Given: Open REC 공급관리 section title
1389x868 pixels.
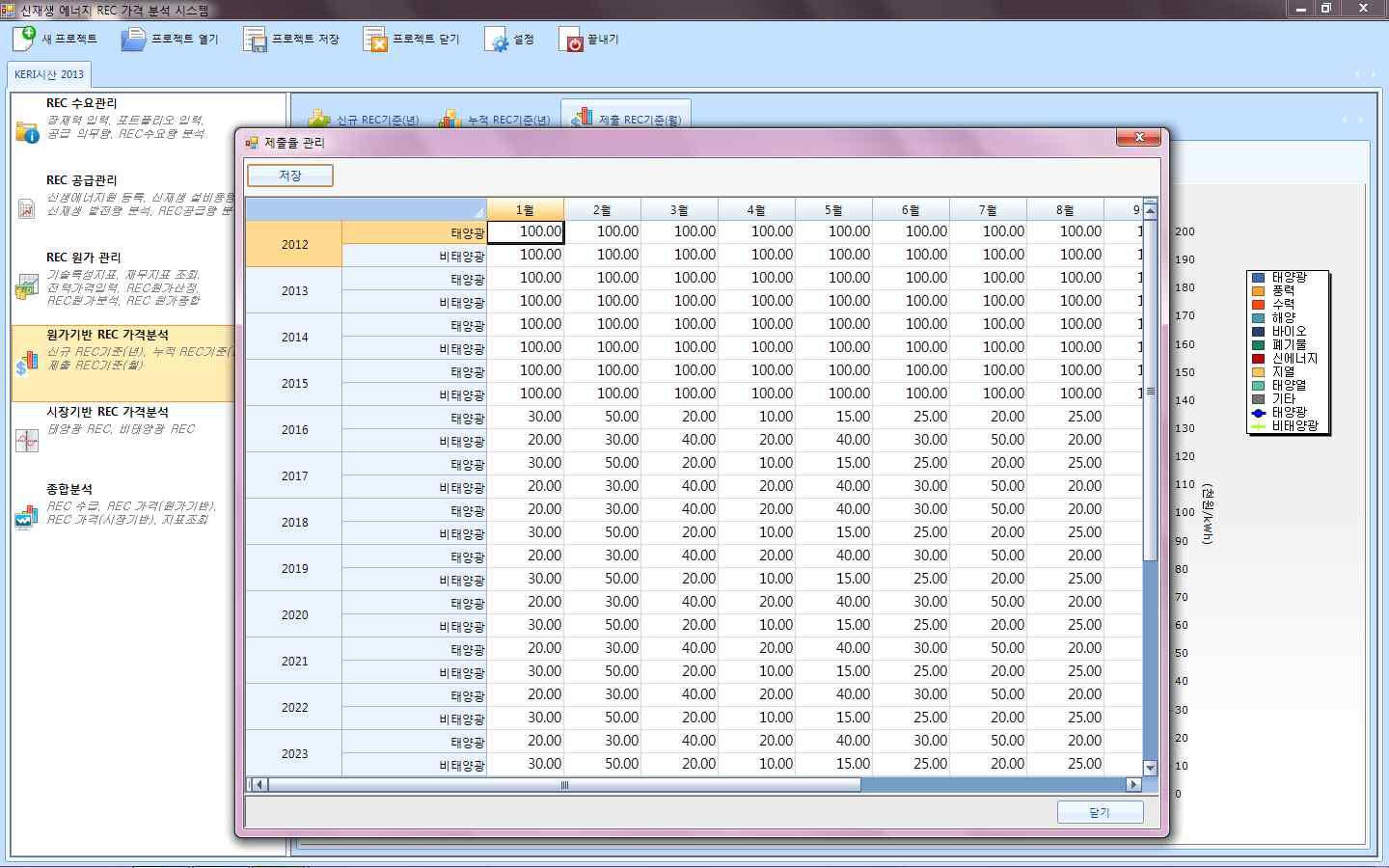Looking at the screenshot, I should pos(81,180).
